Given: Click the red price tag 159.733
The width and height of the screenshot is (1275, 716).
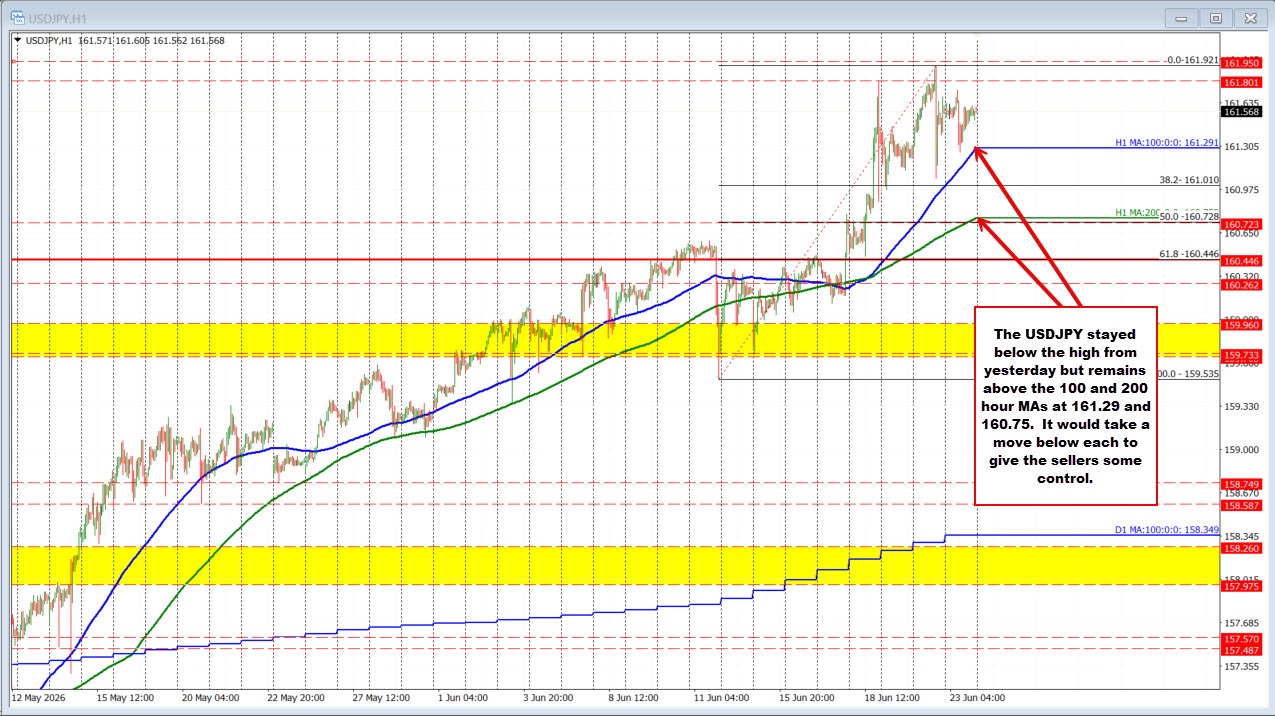Looking at the screenshot, I should 1243,354.
